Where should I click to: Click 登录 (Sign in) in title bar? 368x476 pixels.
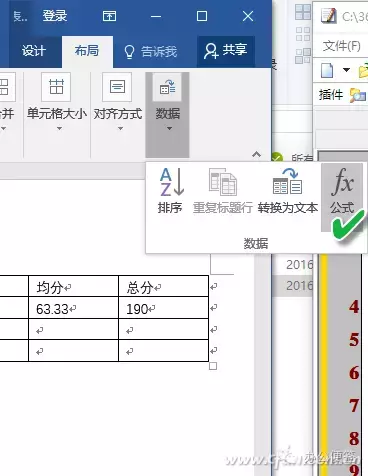(55, 16)
